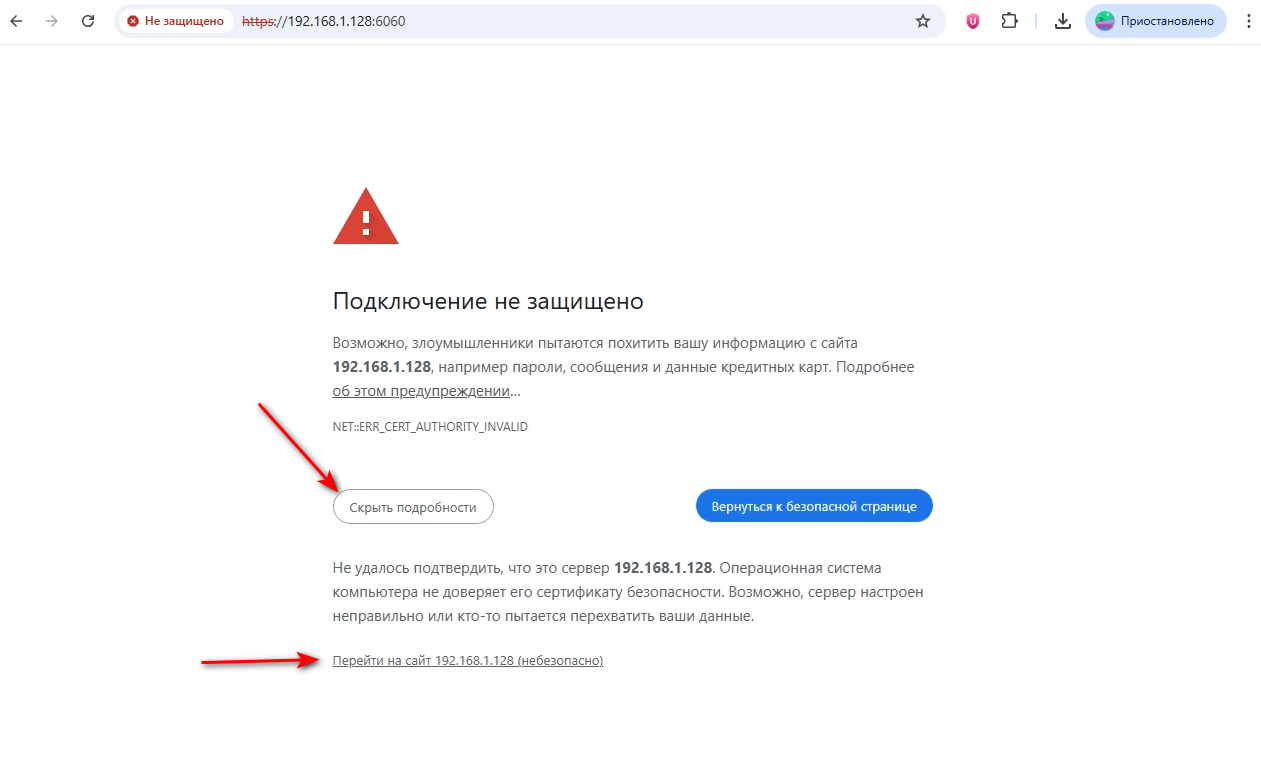Open the Downloads tray icon
The width and height of the screenshot is (1261, 773).
[1063, 21]
